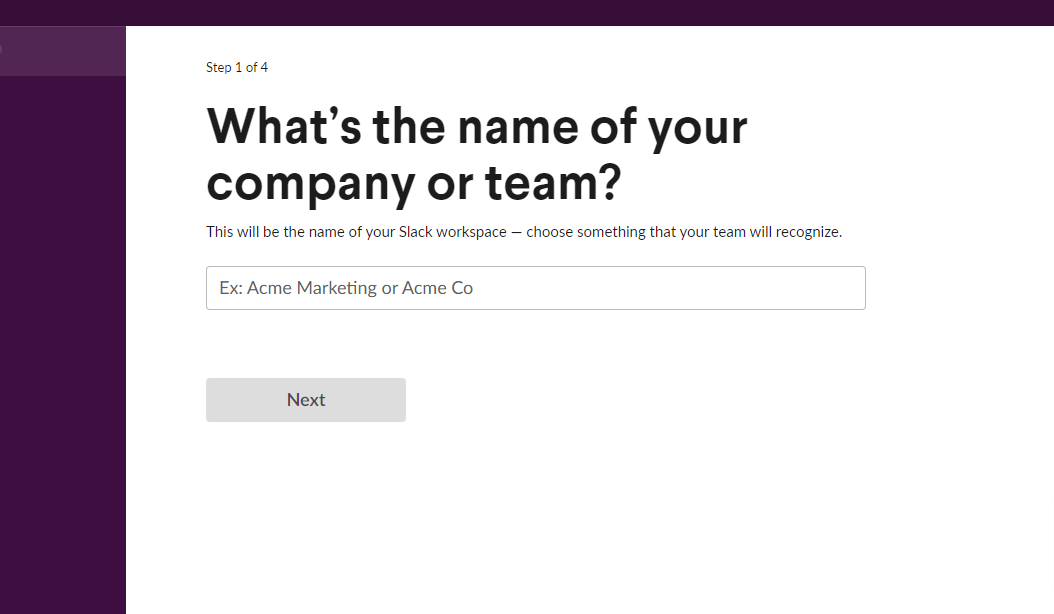Click the word "Slack" in the description
This screenshot has height=614, width=1054.
[x=416, y=232]
